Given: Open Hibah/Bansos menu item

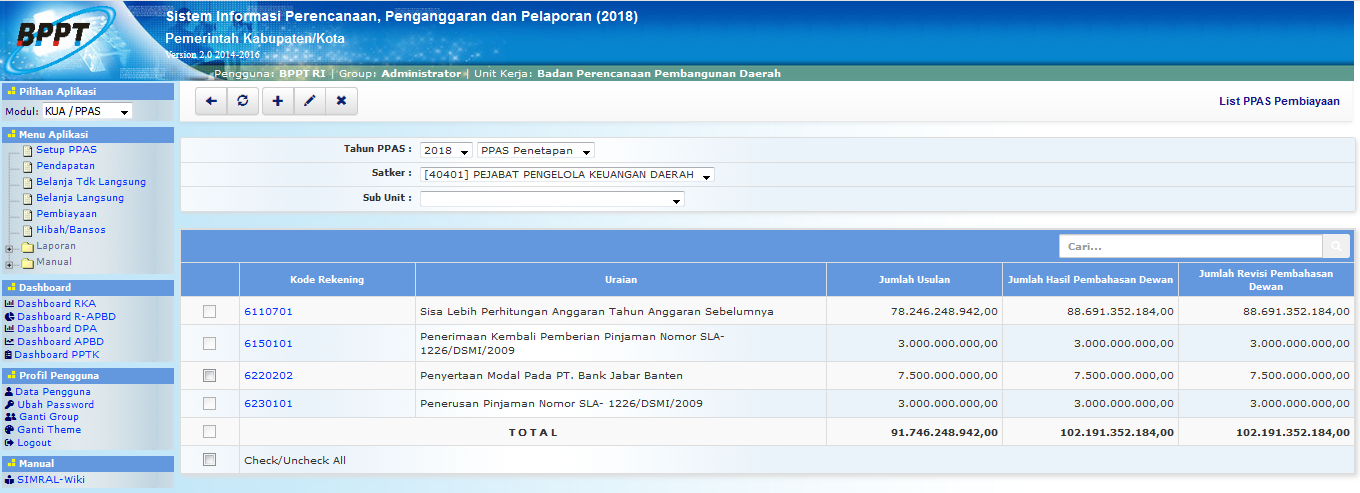Looking at the screenshot, I should 71,230.
